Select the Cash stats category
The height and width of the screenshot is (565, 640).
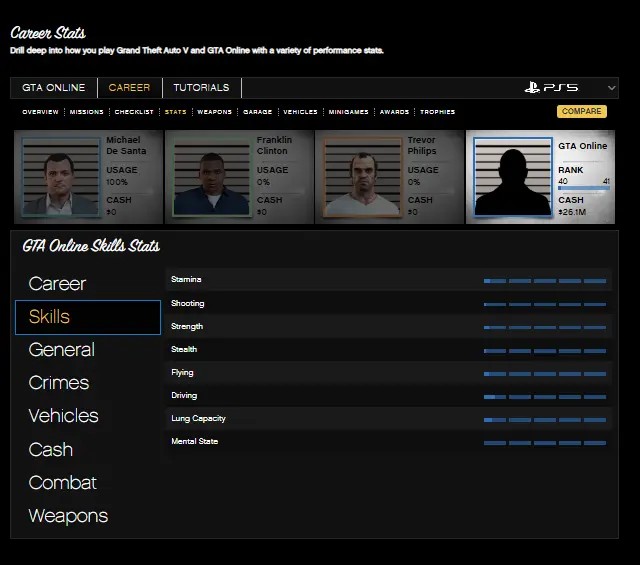click(x=51, y=450)
